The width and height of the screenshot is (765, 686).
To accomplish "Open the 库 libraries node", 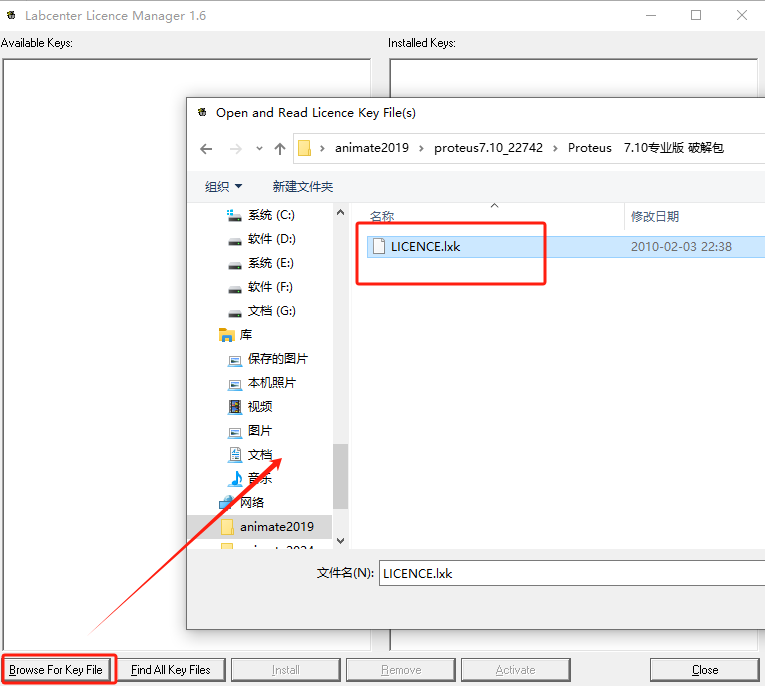I will click(245, 335).
